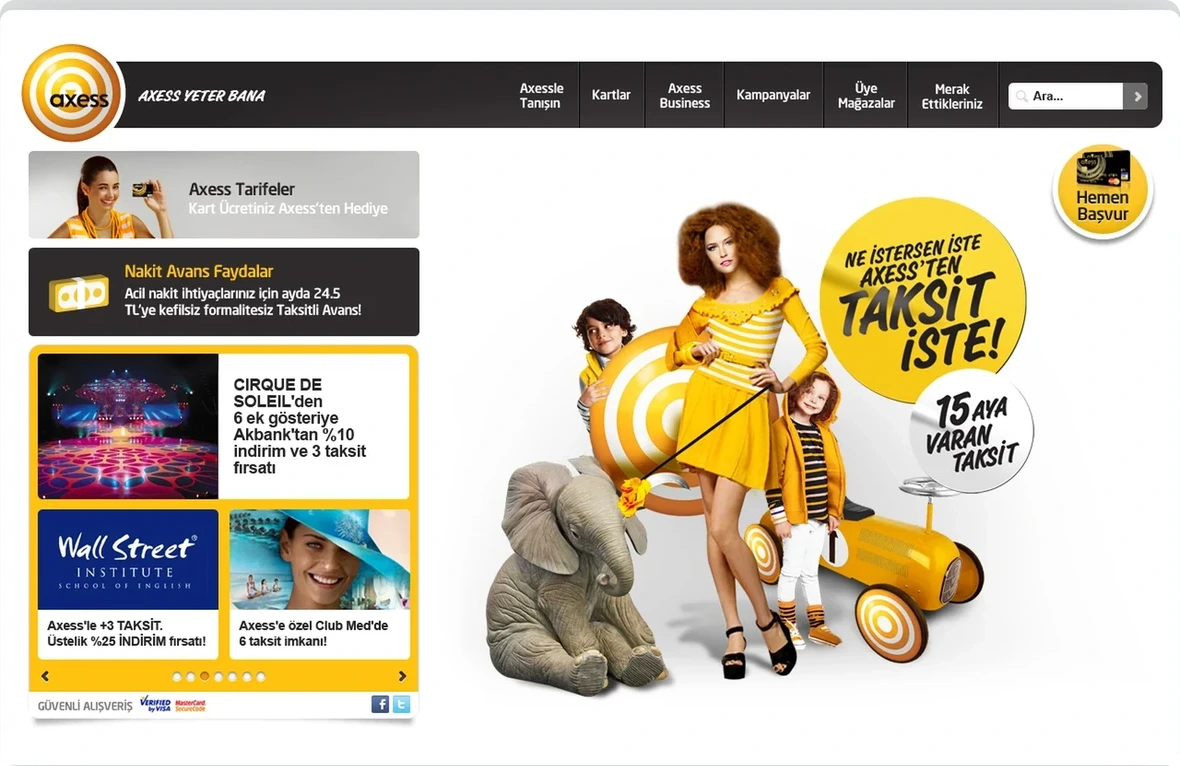Click the GÜVENLİ ALIŞVERİŞ label

click(85, 706)
